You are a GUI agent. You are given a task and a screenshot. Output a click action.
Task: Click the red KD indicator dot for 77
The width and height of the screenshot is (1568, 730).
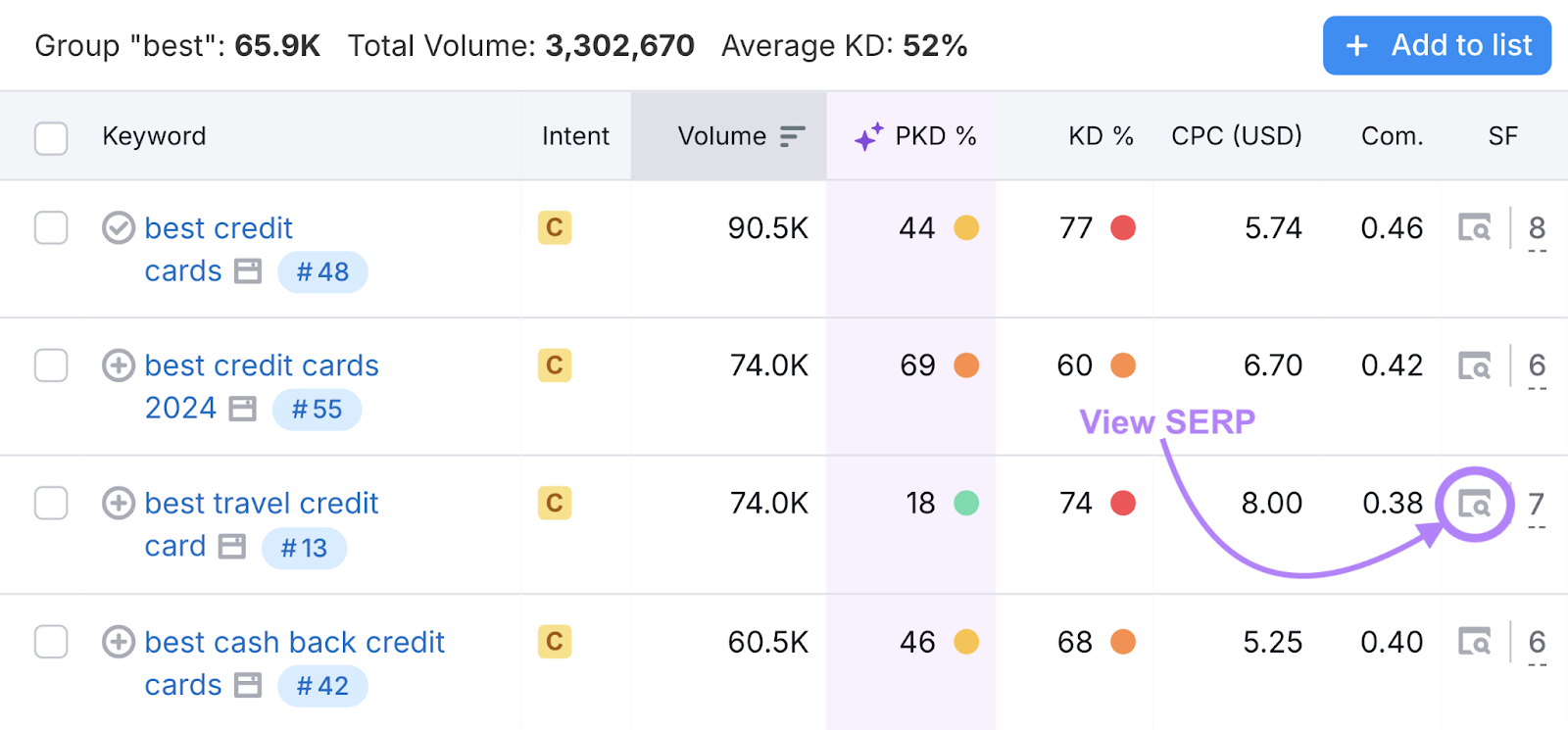coord(1123,228)
